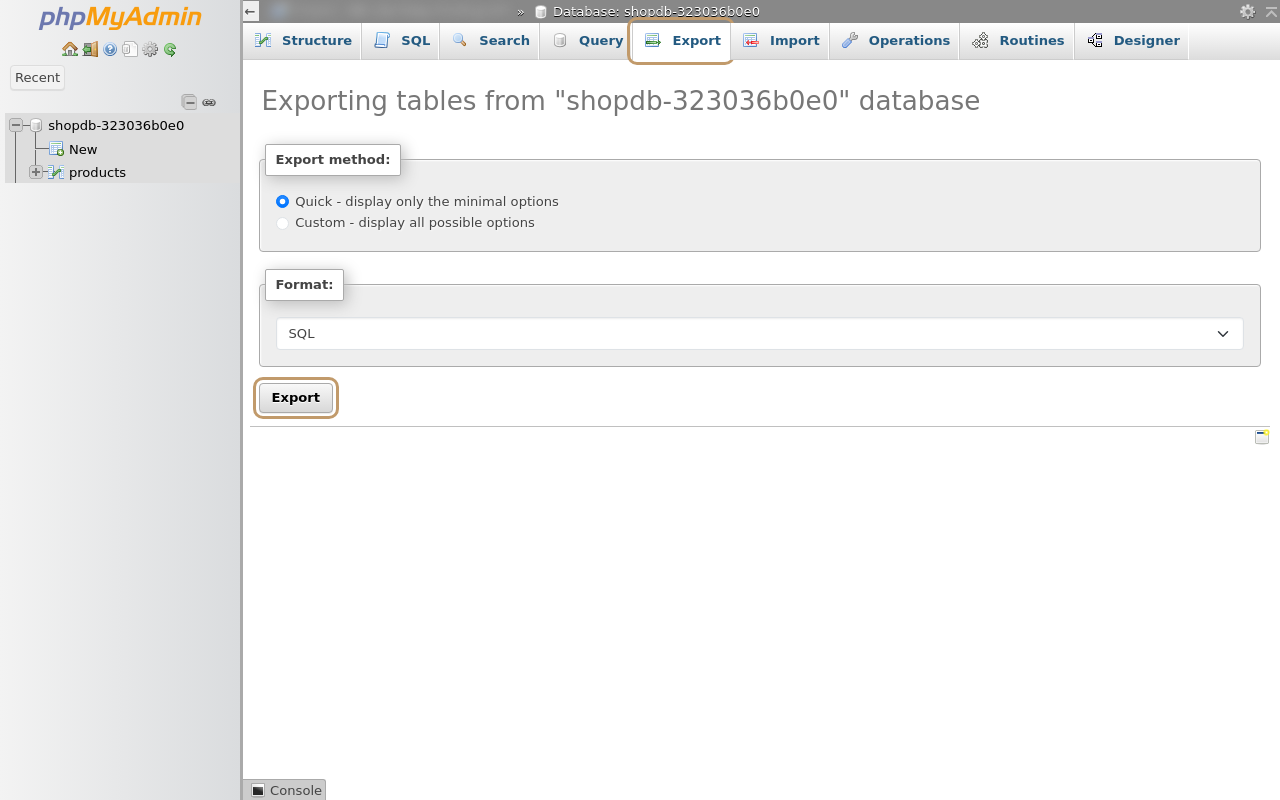Screen dimensions: 1280x800
Task: Switch to the Structure tab
Action: point(303,41)
